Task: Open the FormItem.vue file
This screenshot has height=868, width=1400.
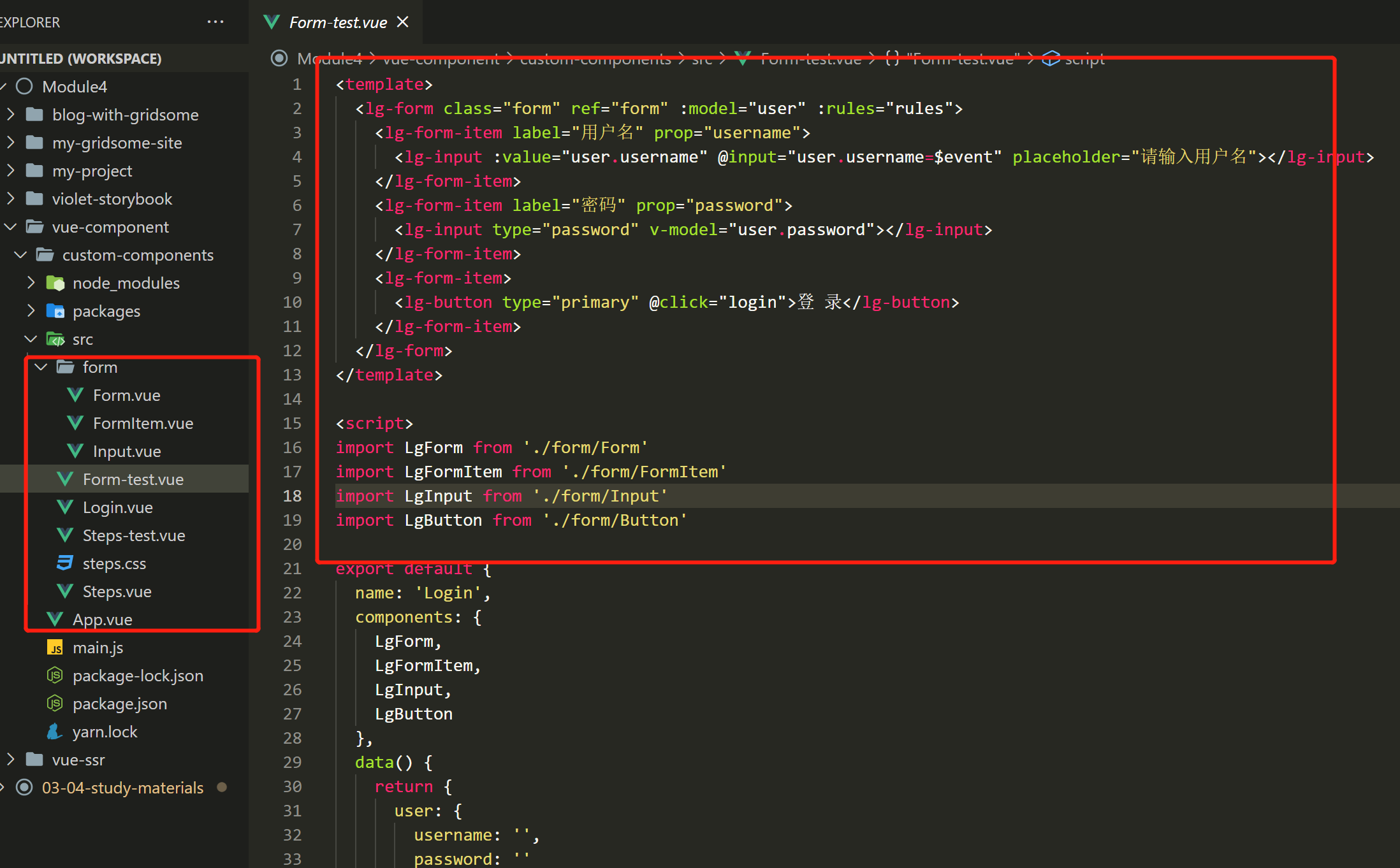Action: (x=143, y=423)
